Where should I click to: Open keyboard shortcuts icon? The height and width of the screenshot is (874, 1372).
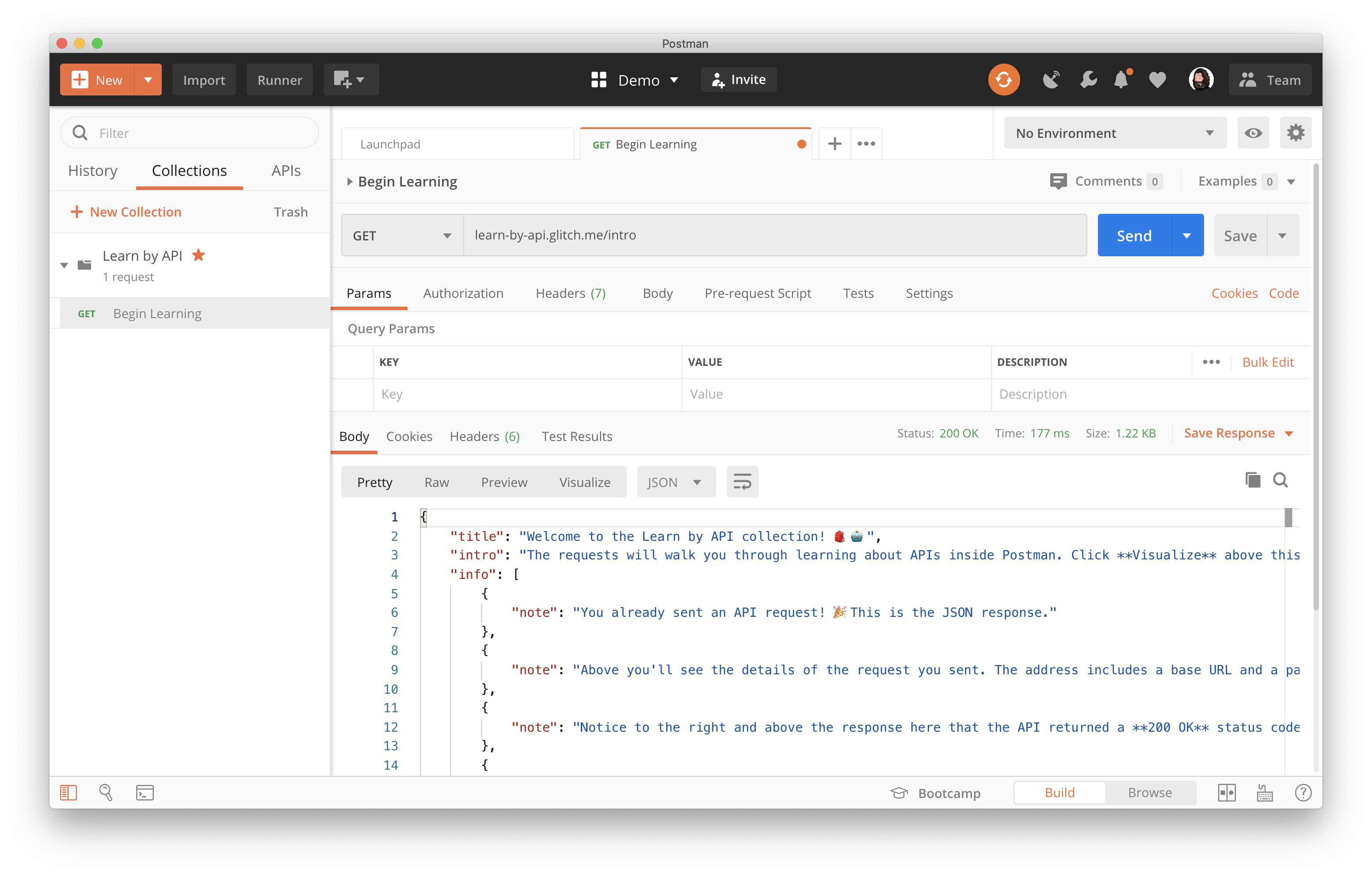pyautogui.click(x=1264, y=793)
